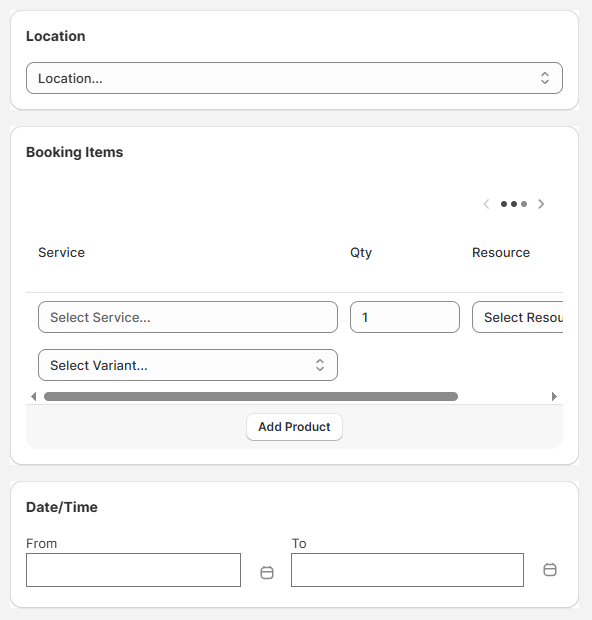Click the horizontal scrollbar thumb

[251, 396]
